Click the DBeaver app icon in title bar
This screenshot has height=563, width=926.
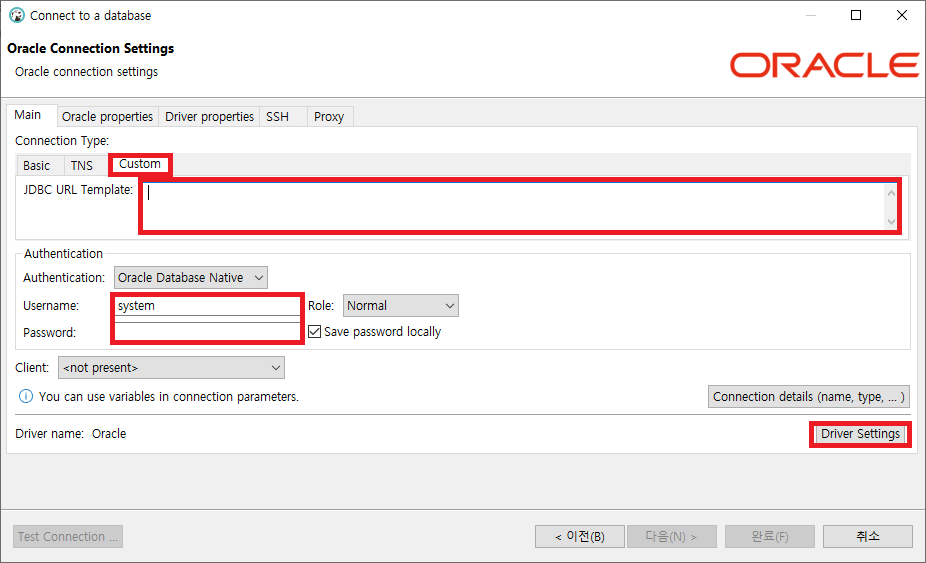tap(17, 15)
